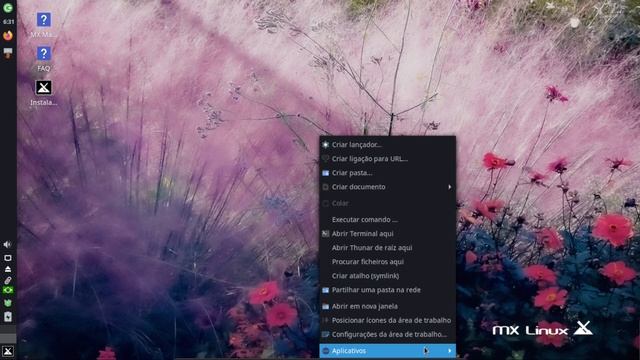Click the folder icon beside 'Criar pasta...'
The width and height of the screenshot is (640, 360).
(325, 173)
